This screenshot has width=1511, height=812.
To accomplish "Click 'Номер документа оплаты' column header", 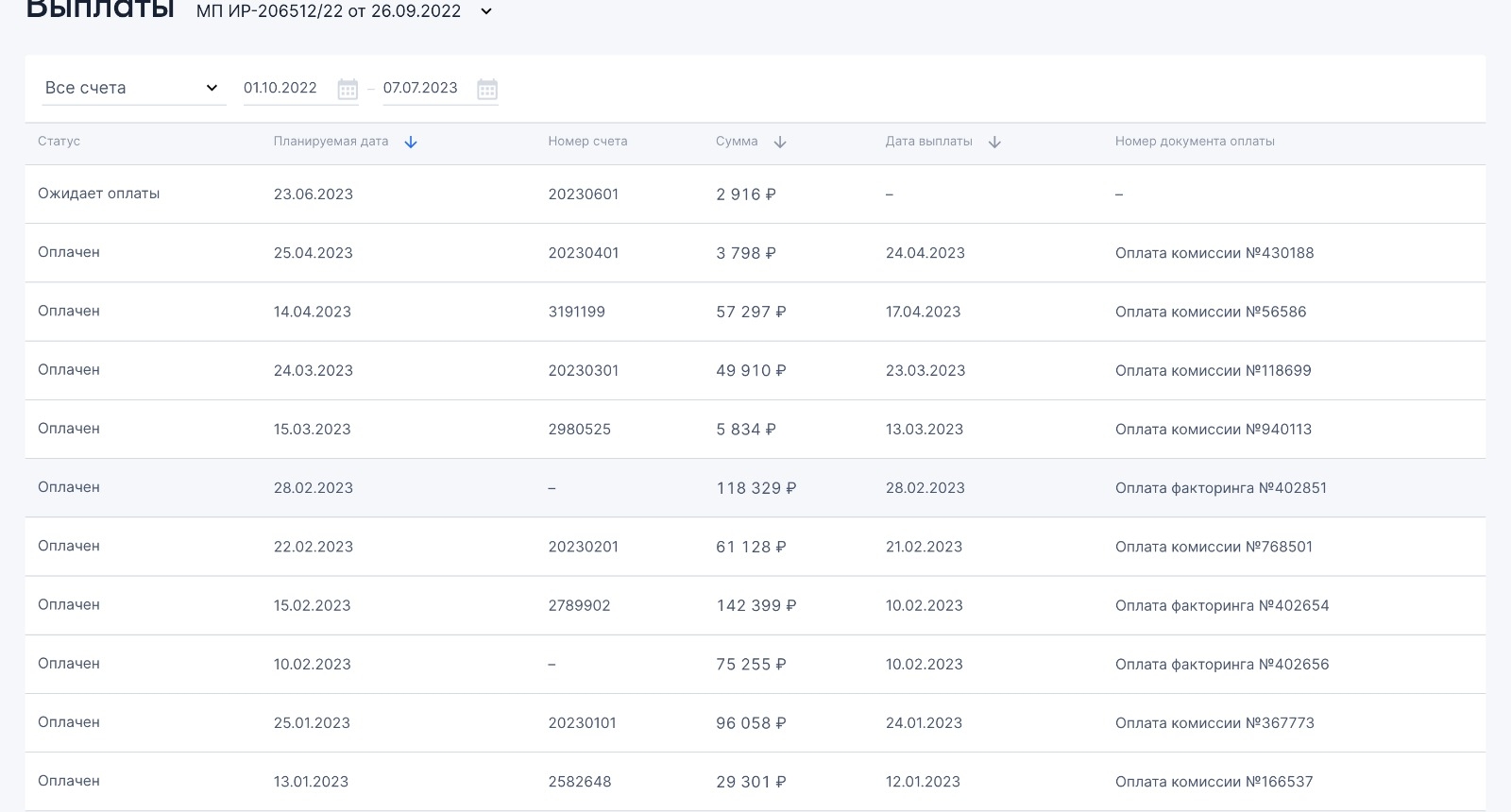I will click(1195, 142).
